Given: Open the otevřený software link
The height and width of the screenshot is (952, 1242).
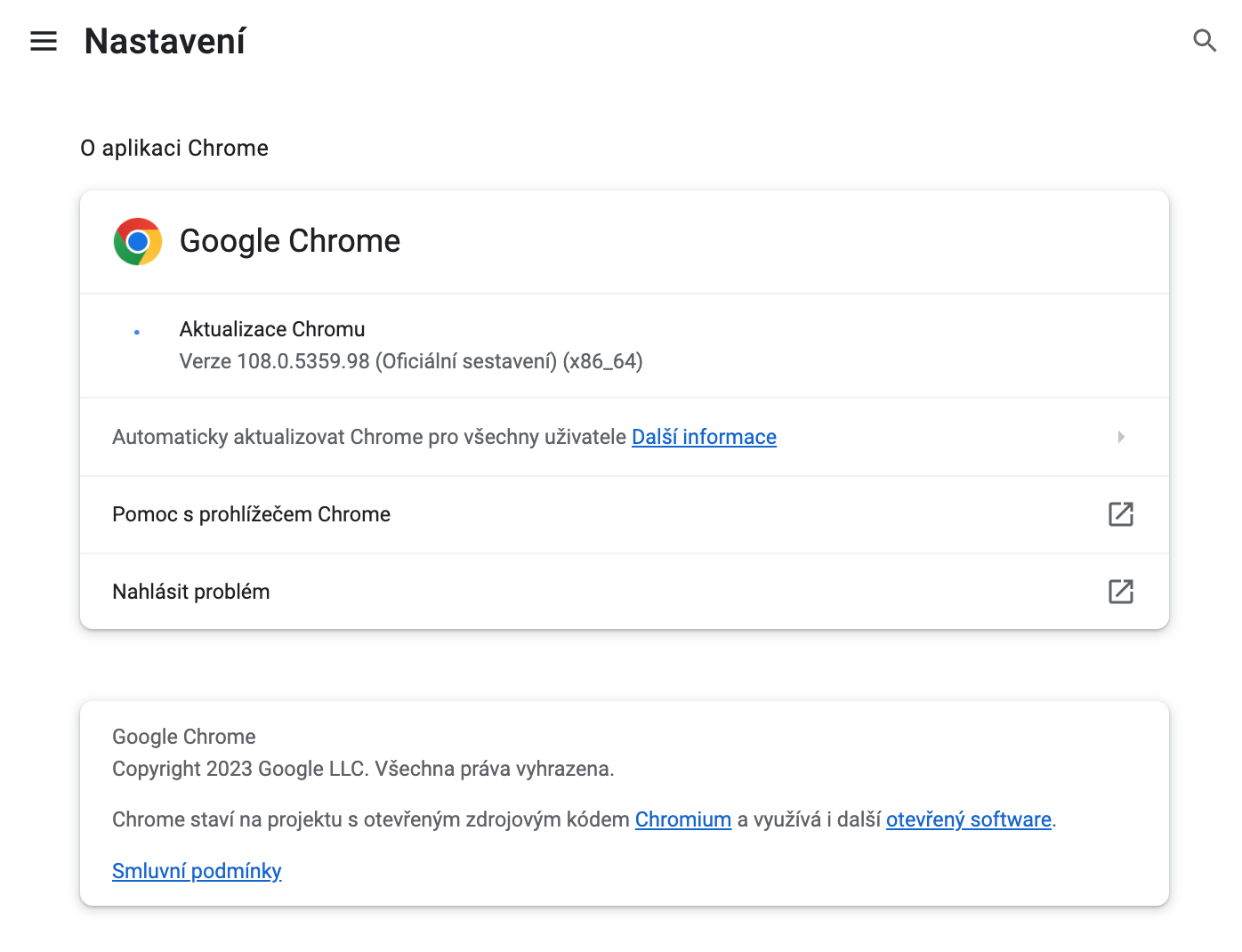Looking at the screenshot, I should click(968, 819).
